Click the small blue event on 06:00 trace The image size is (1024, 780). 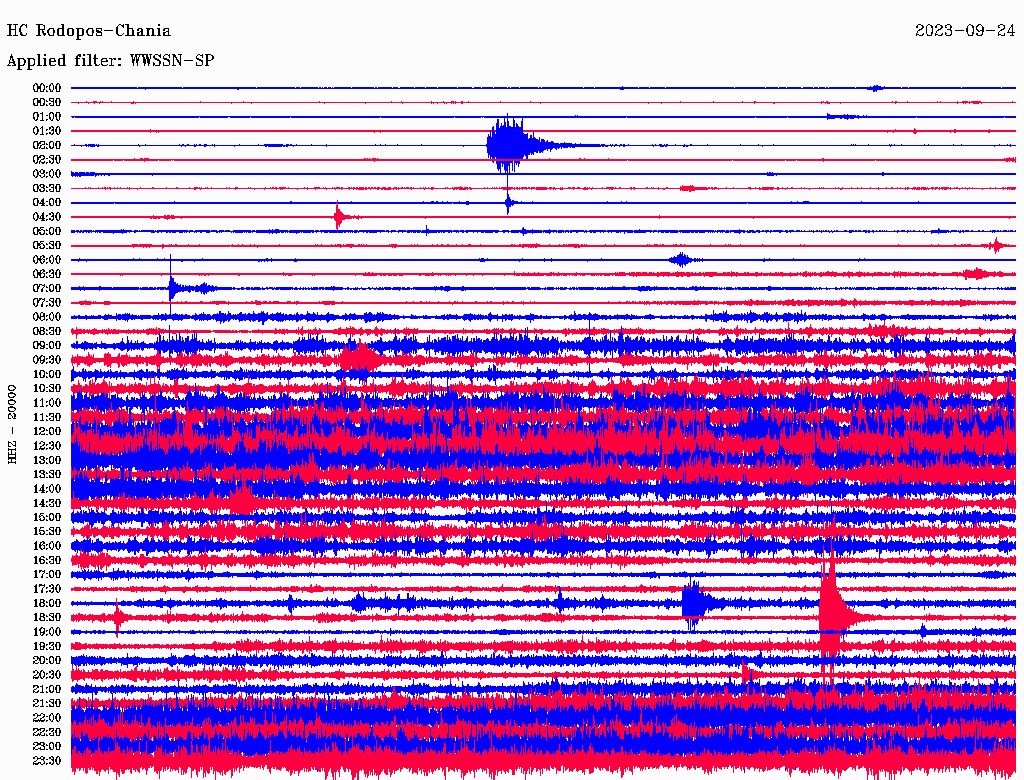click(681, 260)
